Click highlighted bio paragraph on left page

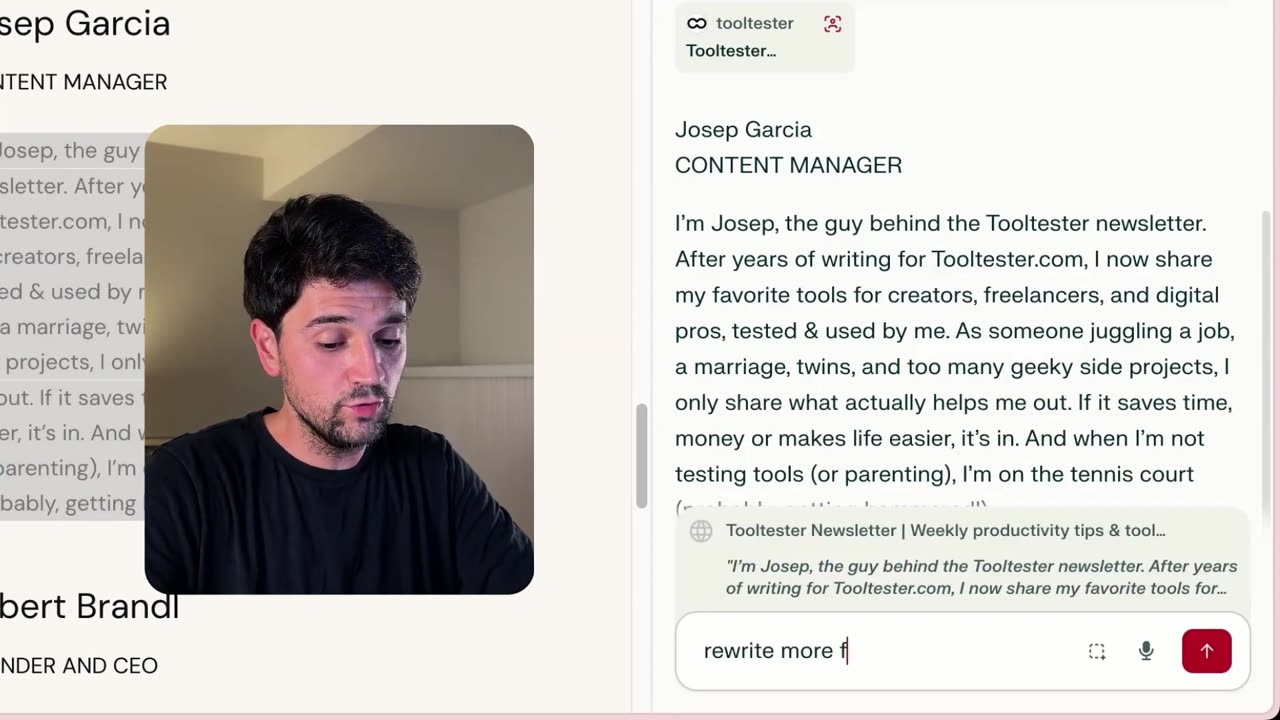[x=72, y=327]
